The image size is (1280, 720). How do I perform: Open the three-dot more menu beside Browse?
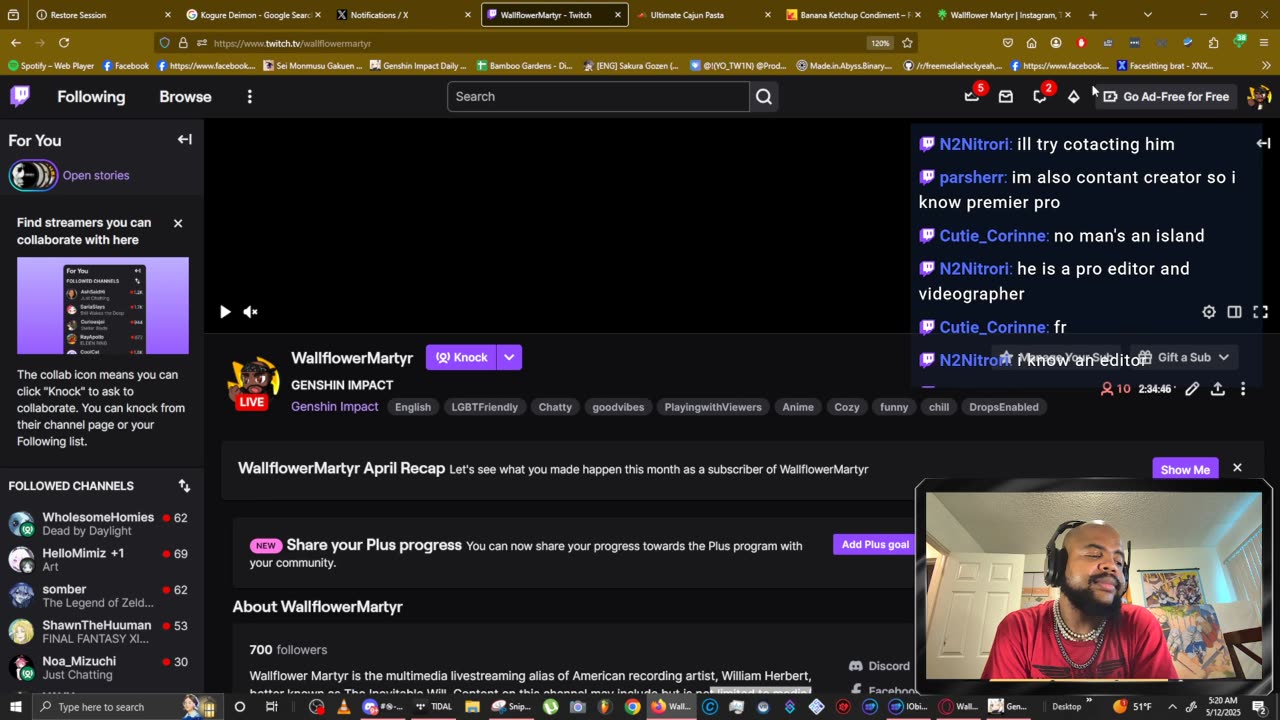point(250,97)
